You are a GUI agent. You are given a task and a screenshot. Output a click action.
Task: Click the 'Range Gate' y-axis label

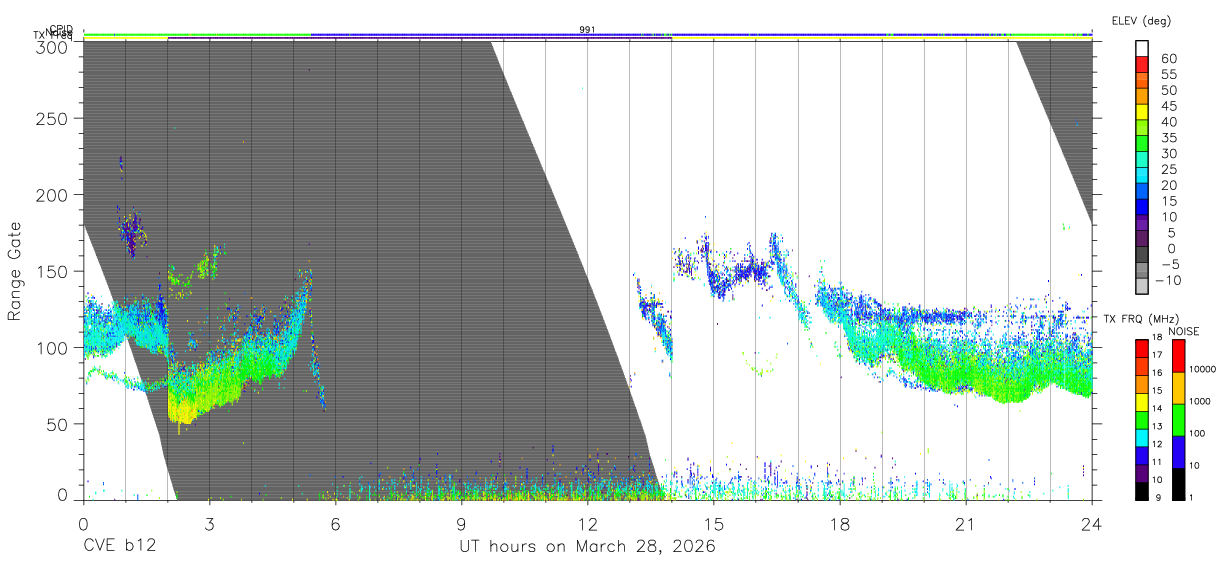[x=16, y=271]
